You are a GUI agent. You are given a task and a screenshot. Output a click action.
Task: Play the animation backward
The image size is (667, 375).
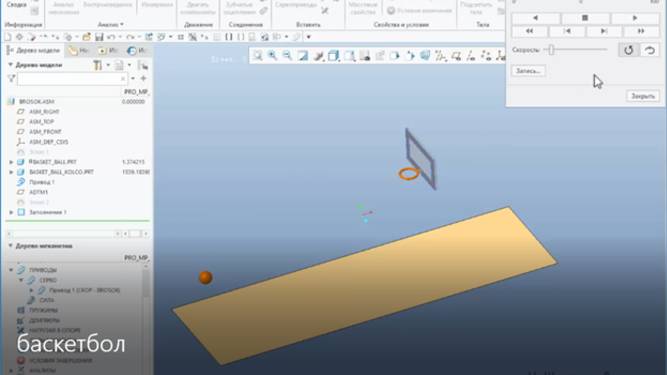pyautogui.click(x=536, y=18)
